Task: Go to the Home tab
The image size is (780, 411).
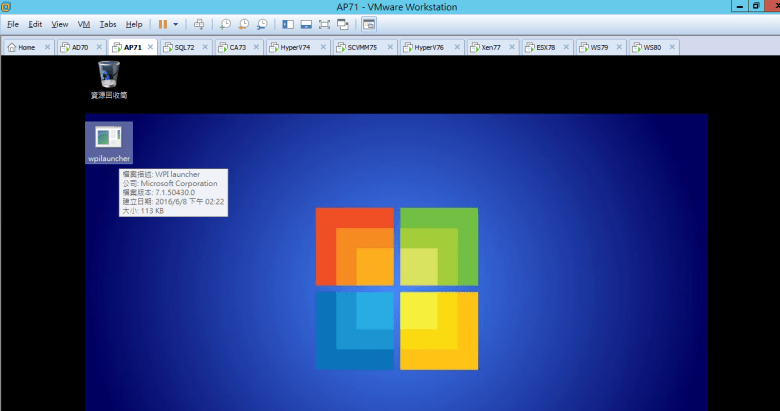Action: click(x=25, y=47)
